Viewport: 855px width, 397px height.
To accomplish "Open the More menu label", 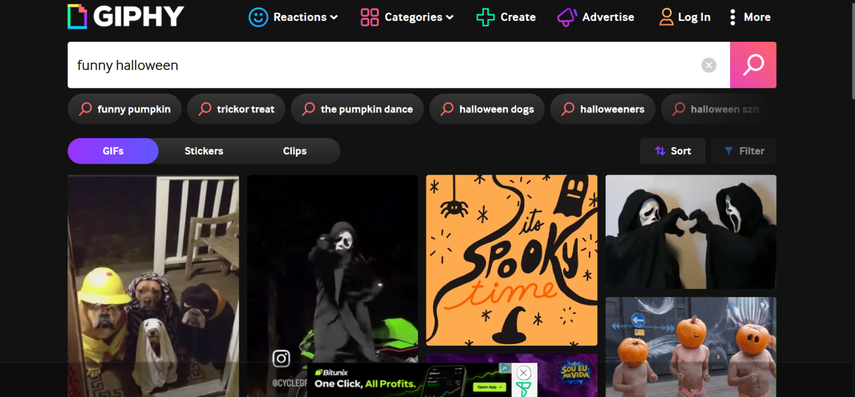I will (757, 17).
